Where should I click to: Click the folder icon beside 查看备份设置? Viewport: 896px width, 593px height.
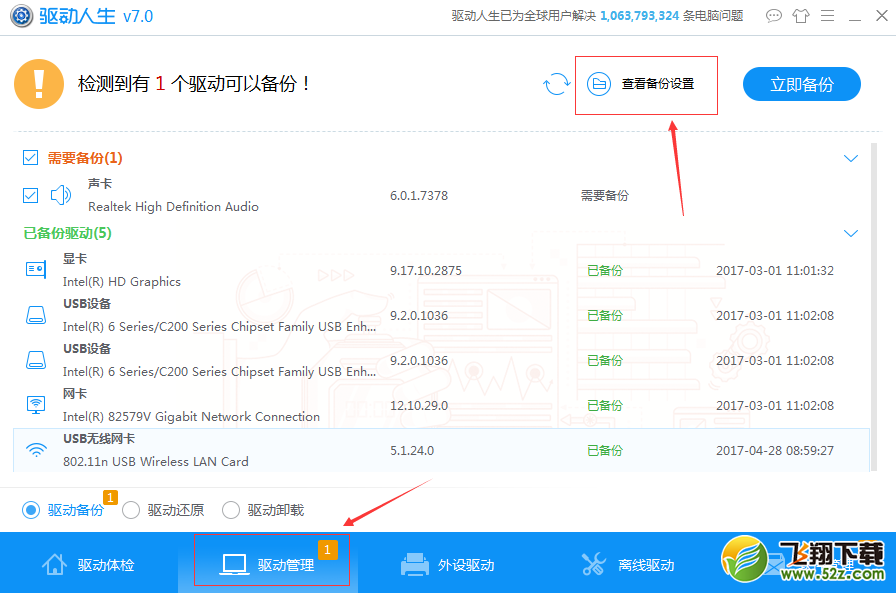(x=599, y=85)
